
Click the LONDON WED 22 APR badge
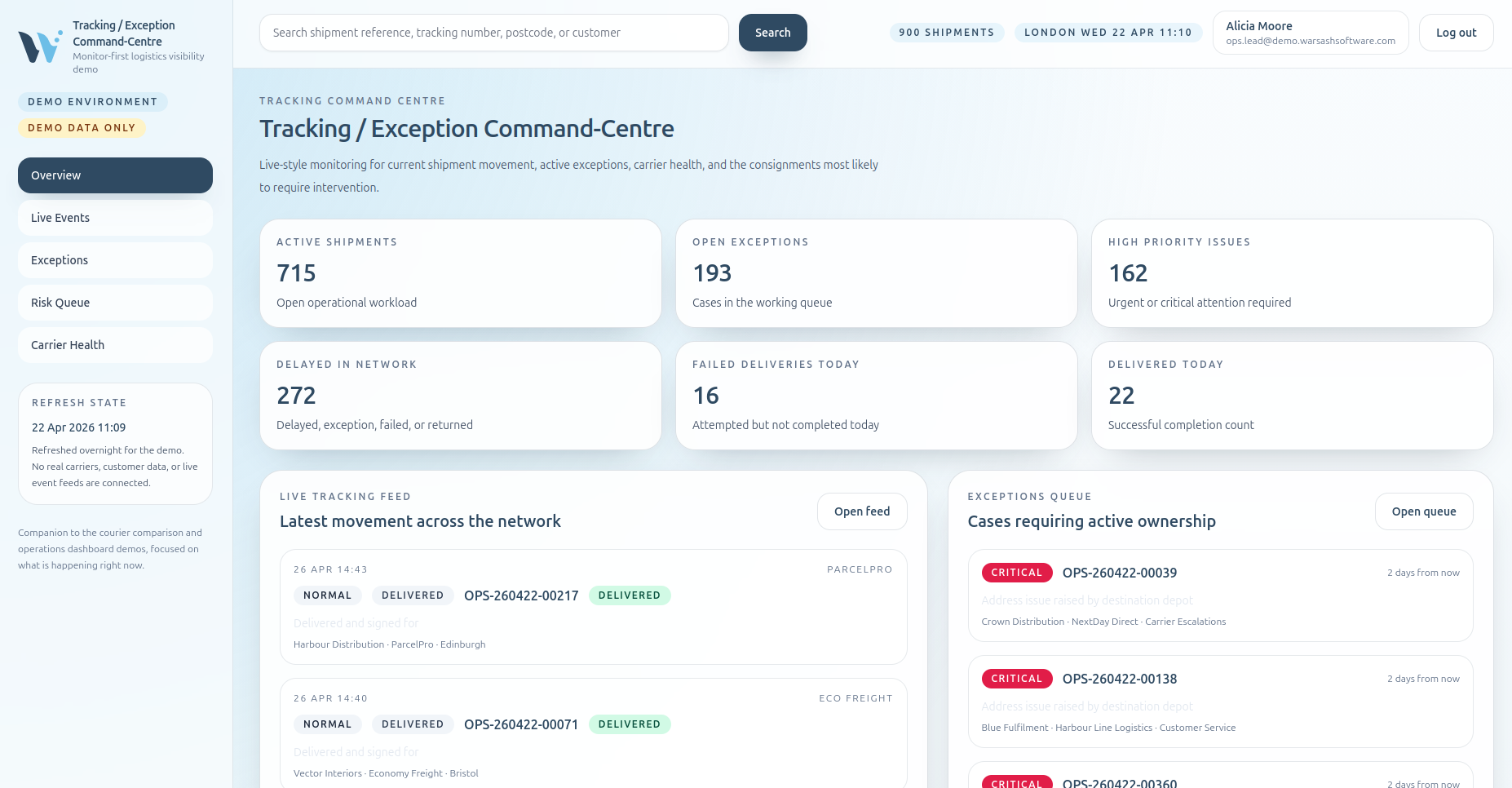[1108, 33]
